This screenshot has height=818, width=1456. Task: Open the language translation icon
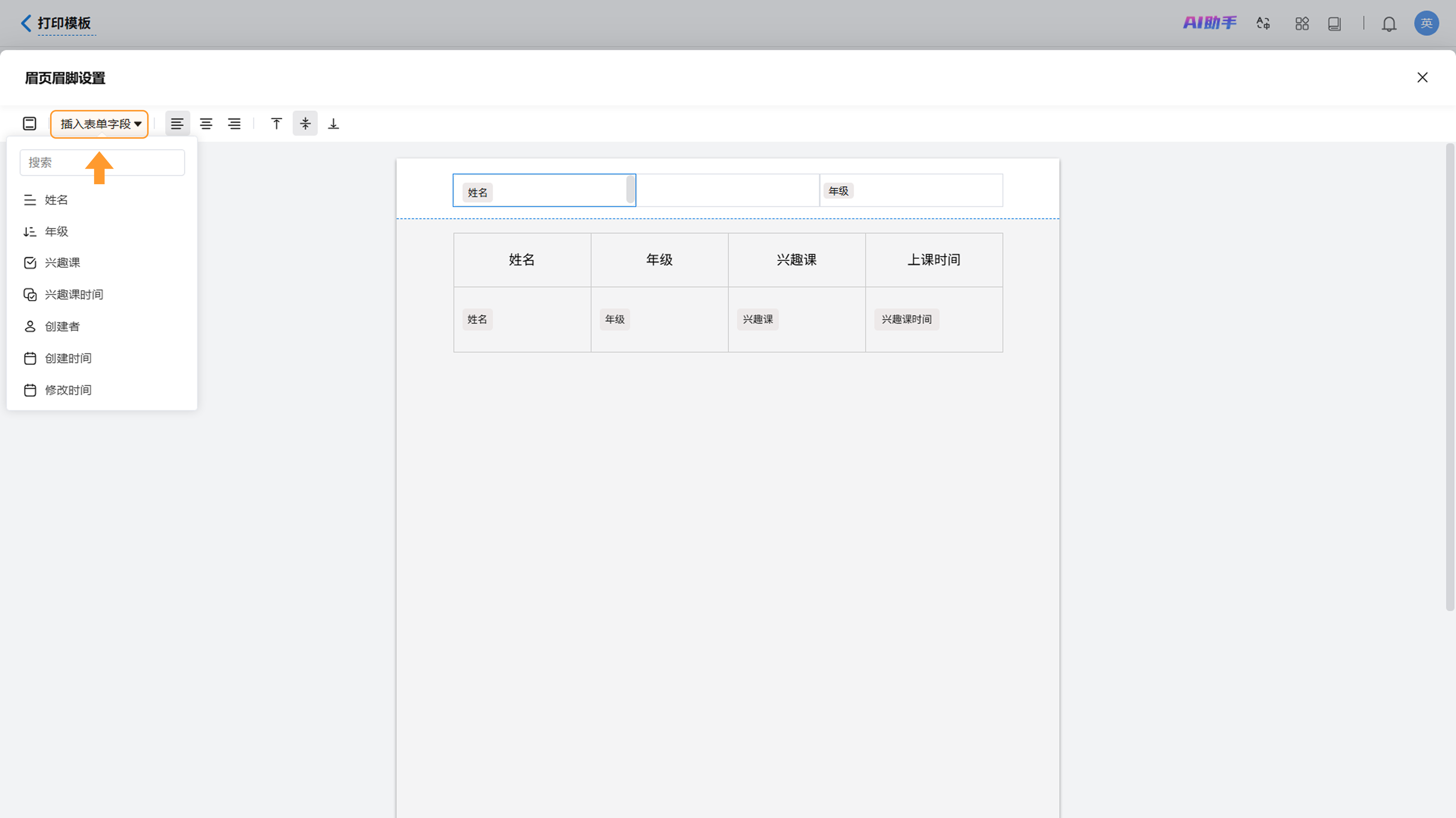click(1263, 23)
